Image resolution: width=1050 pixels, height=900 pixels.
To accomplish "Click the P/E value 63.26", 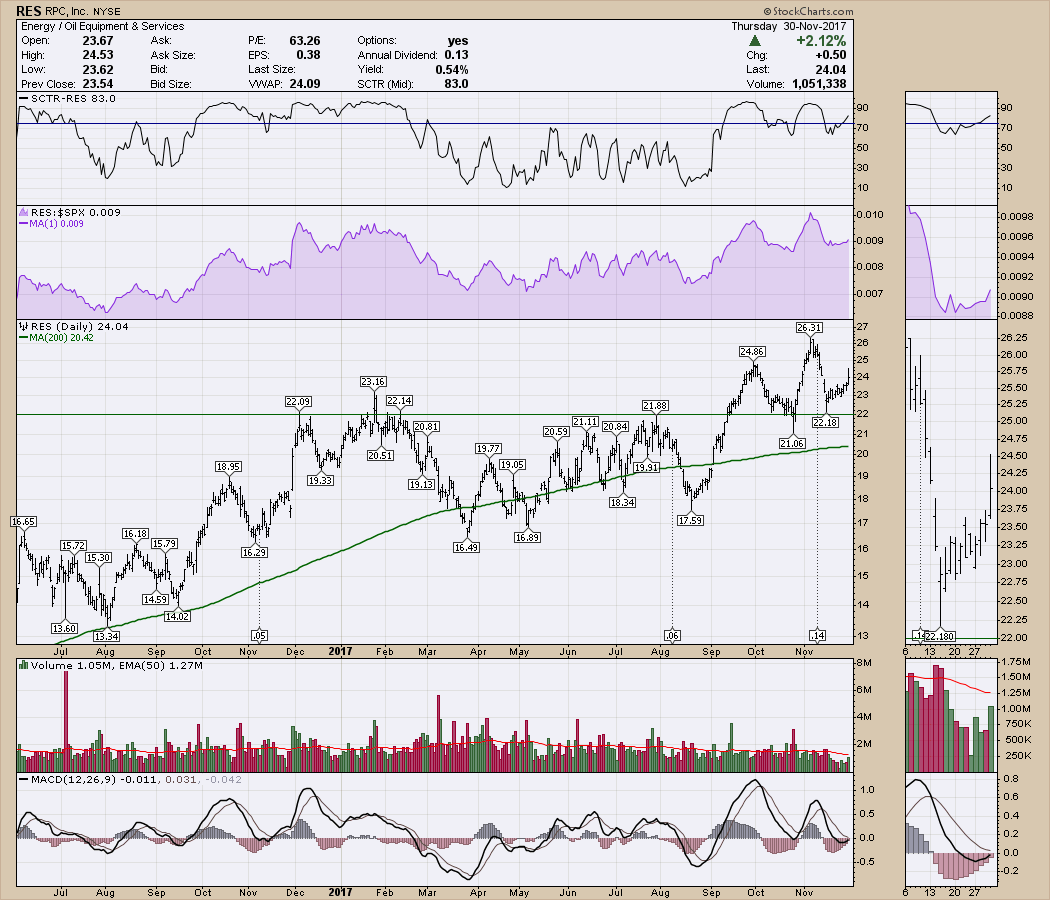I will tap(305, 41).
